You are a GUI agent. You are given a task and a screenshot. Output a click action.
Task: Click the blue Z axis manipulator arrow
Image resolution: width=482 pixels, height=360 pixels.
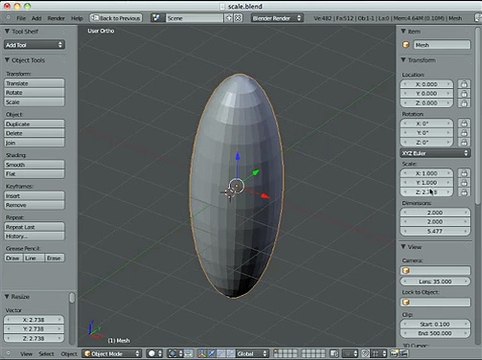[x=238, y=156]
